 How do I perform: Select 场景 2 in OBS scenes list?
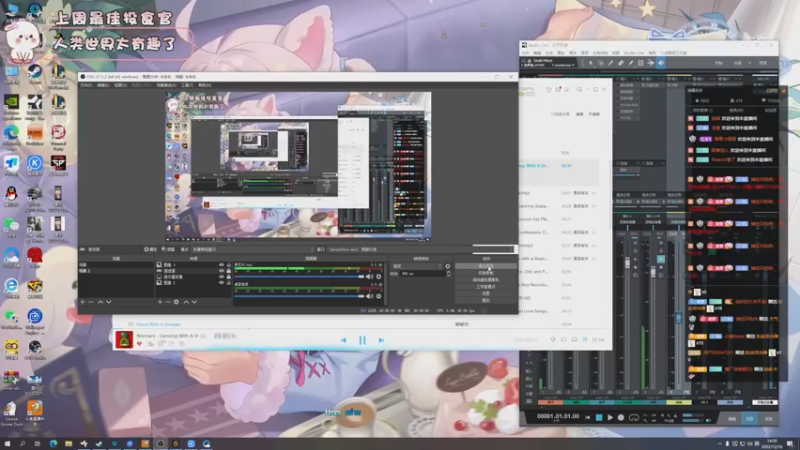coord(116,271)
